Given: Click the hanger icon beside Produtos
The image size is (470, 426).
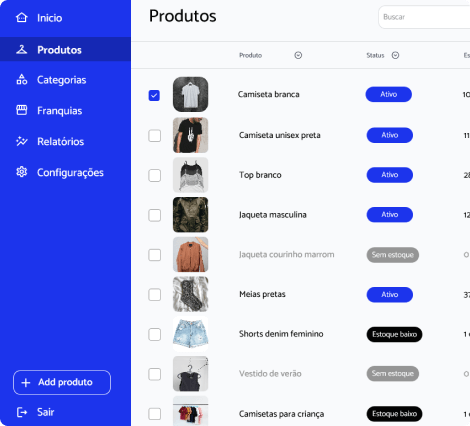Looking at the screenshot, I should [x=22, y=50].
